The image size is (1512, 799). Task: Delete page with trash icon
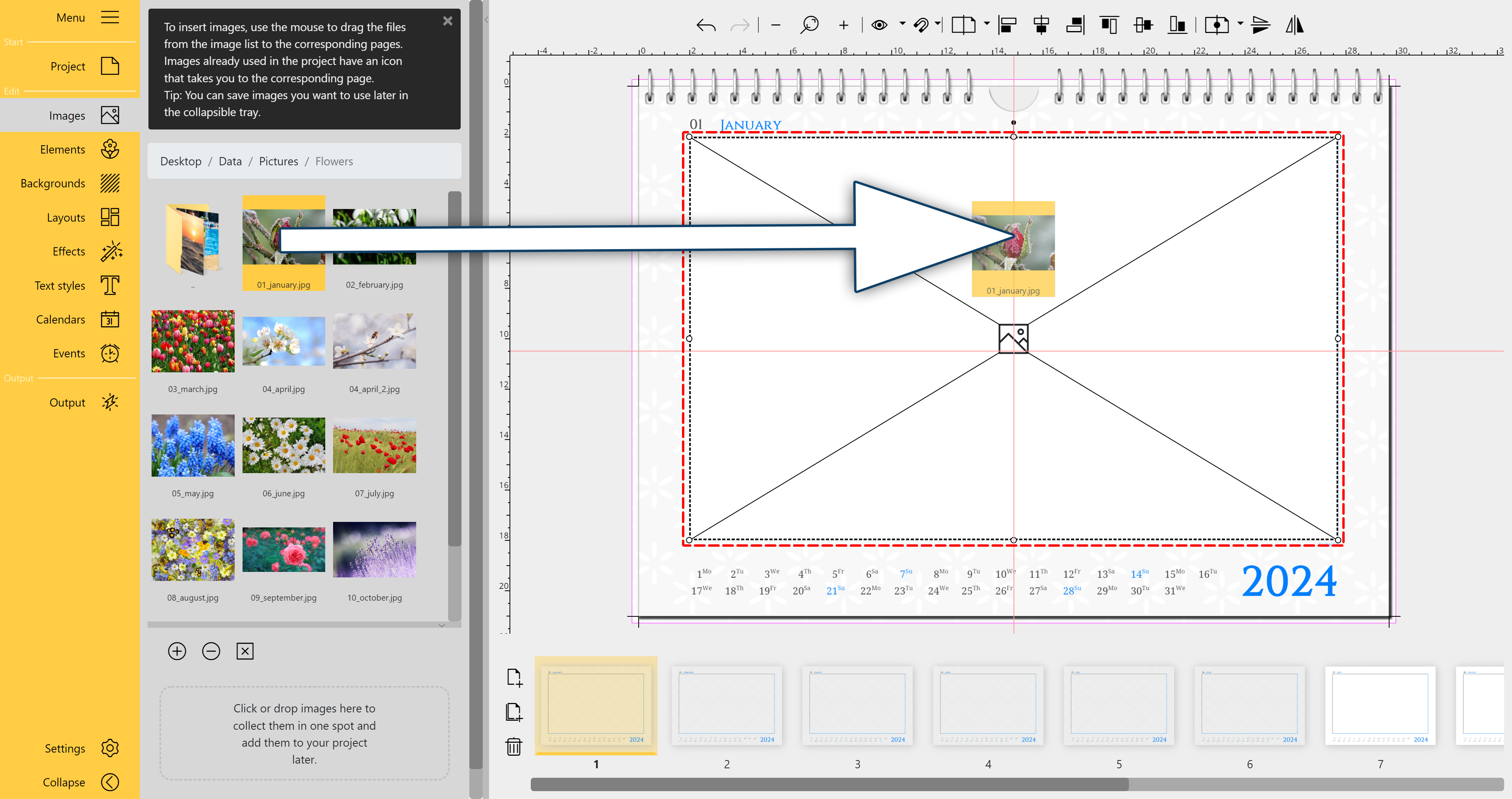pos(513,746)
